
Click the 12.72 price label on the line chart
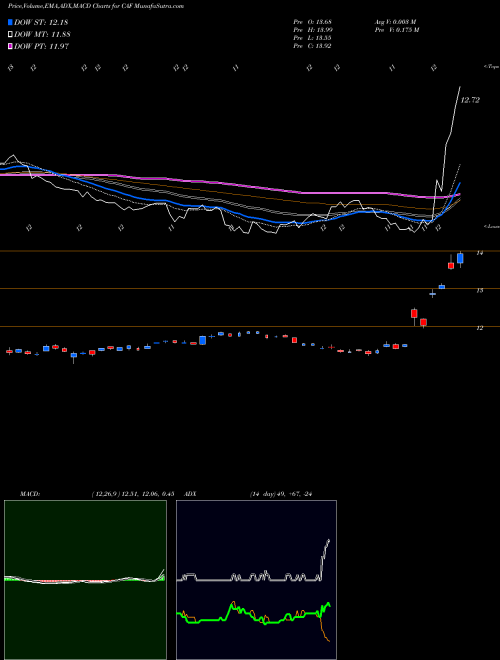470,100
